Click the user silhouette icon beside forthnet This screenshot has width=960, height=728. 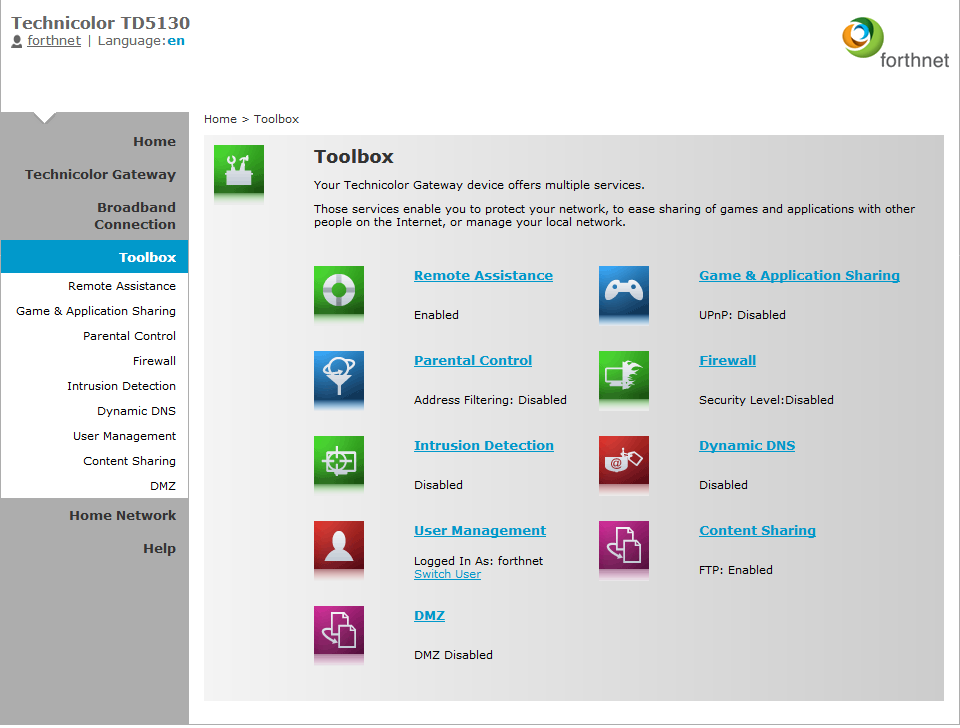(17, 41)
